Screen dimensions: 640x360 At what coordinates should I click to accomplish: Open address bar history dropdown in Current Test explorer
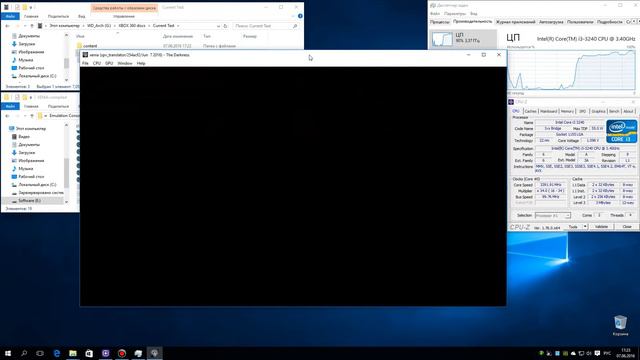[x=218, y=26]
